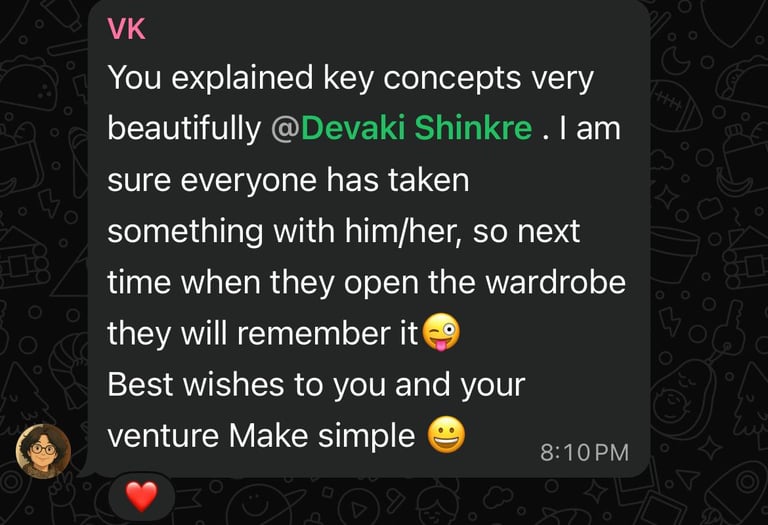Image resolution: width=768 pixels, height=525 pixels.
Task: Open the @Devaki Shinkre mention
Action: click(x=402, y=128)
